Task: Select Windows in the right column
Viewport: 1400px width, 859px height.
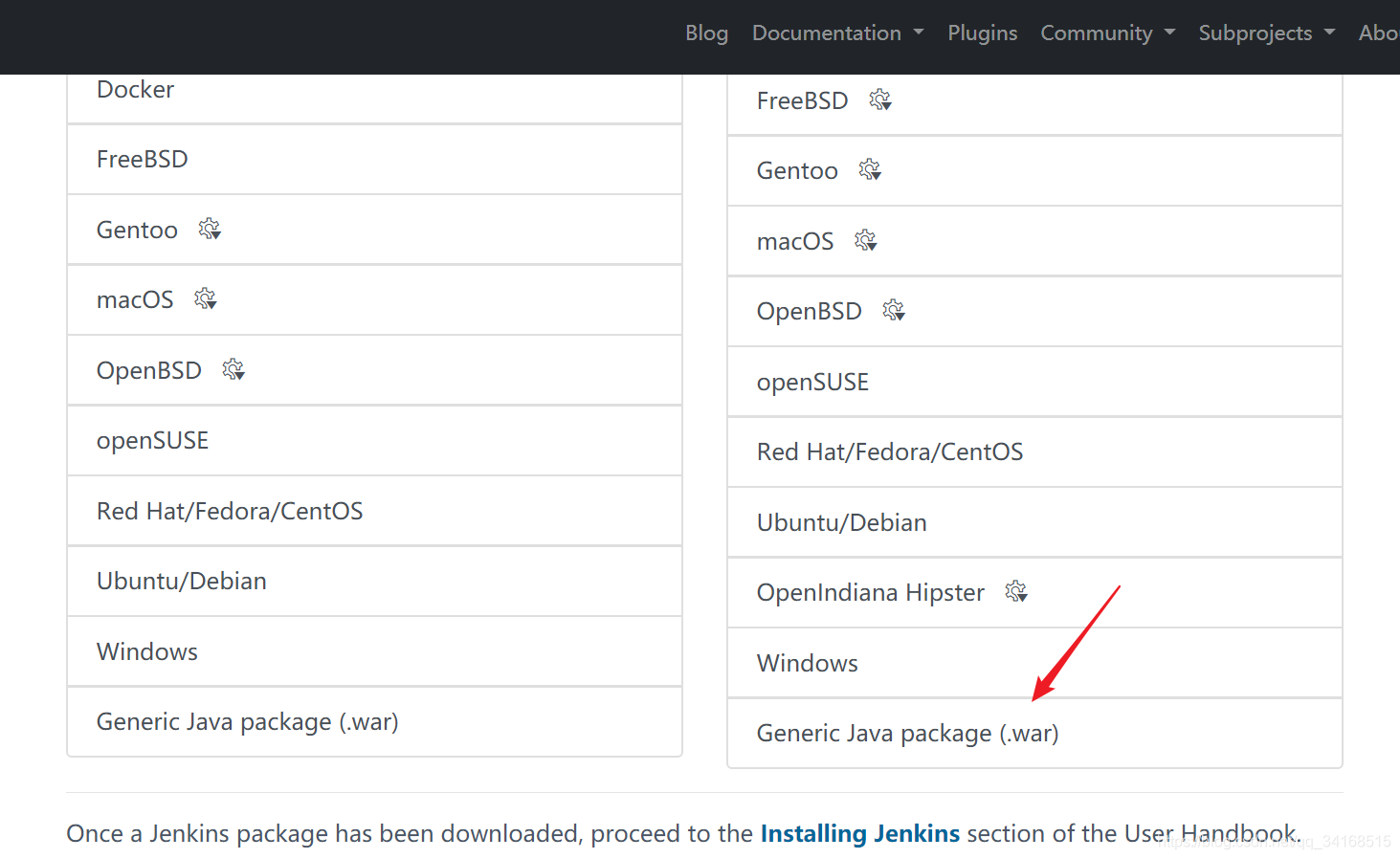Action: (1034, 663)
